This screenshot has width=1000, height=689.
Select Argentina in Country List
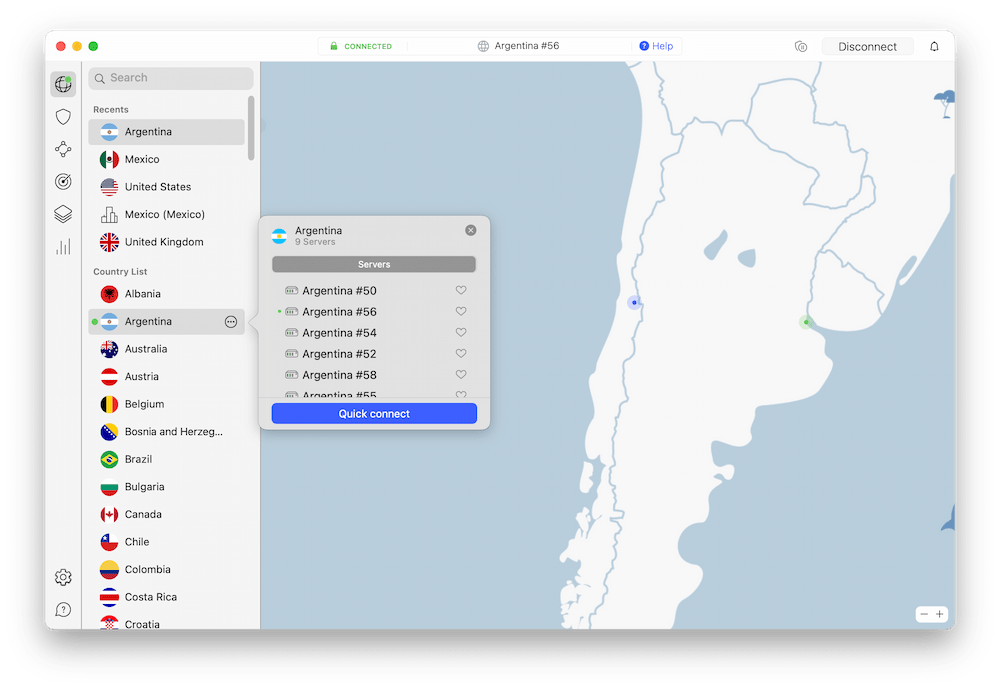tap(166, 322)
